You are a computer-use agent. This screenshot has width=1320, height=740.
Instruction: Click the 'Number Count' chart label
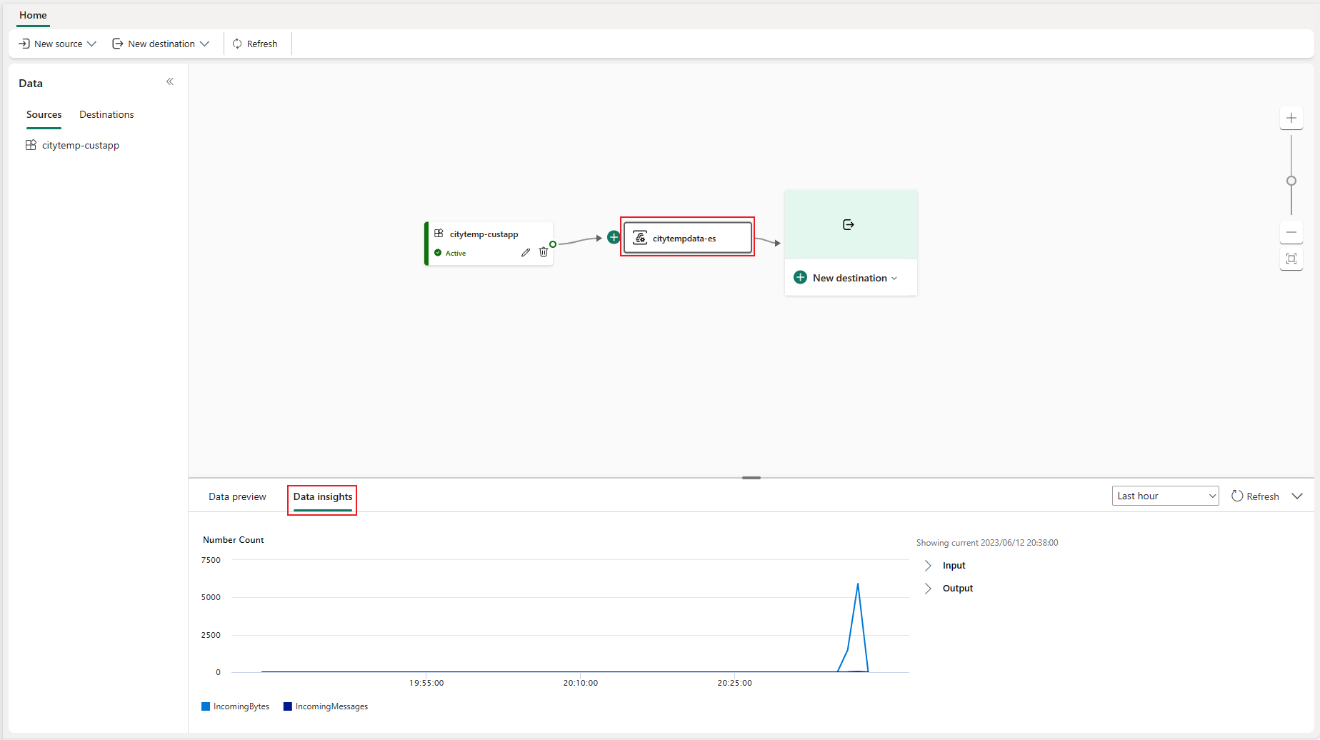(233, 540)
